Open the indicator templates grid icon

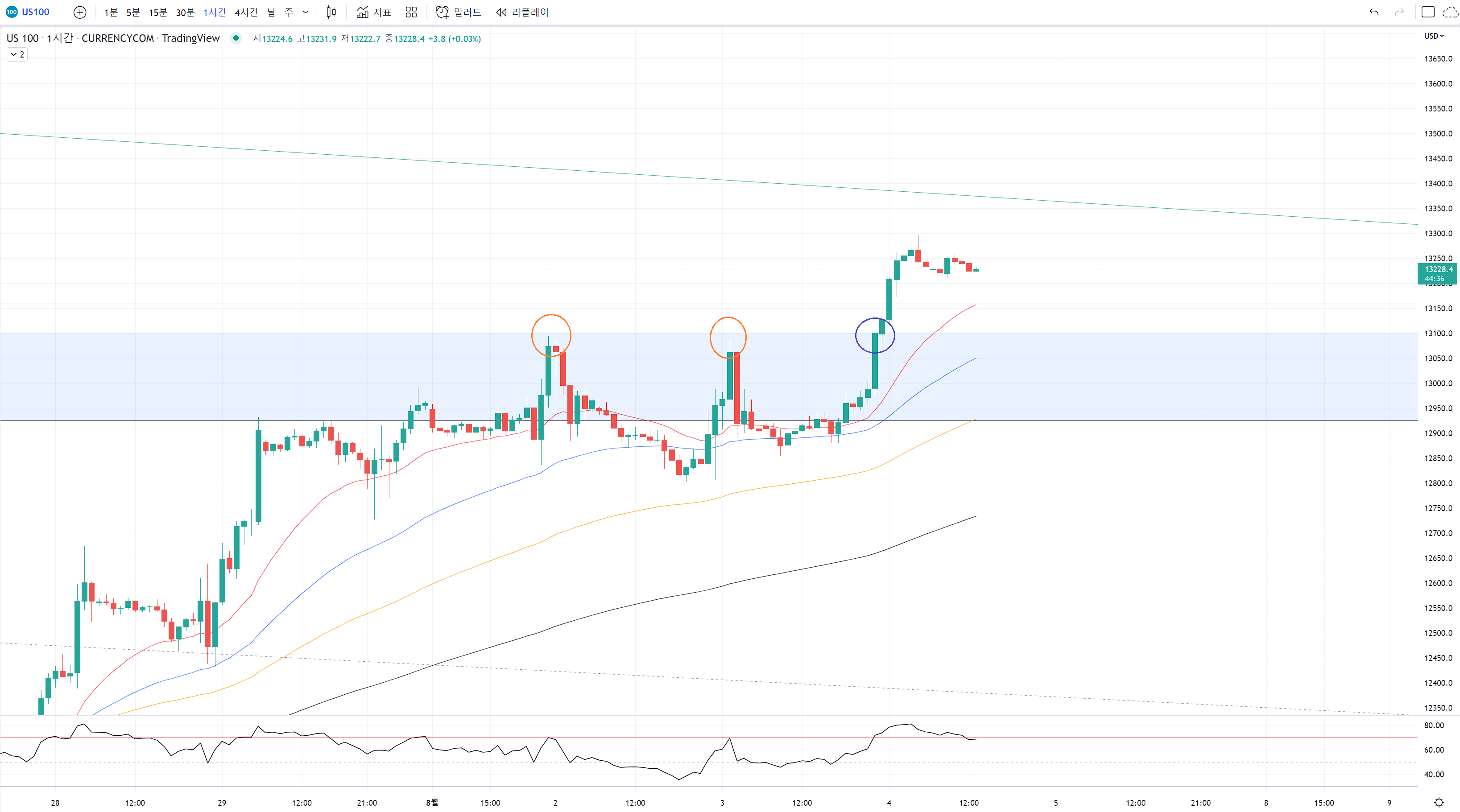411,12
